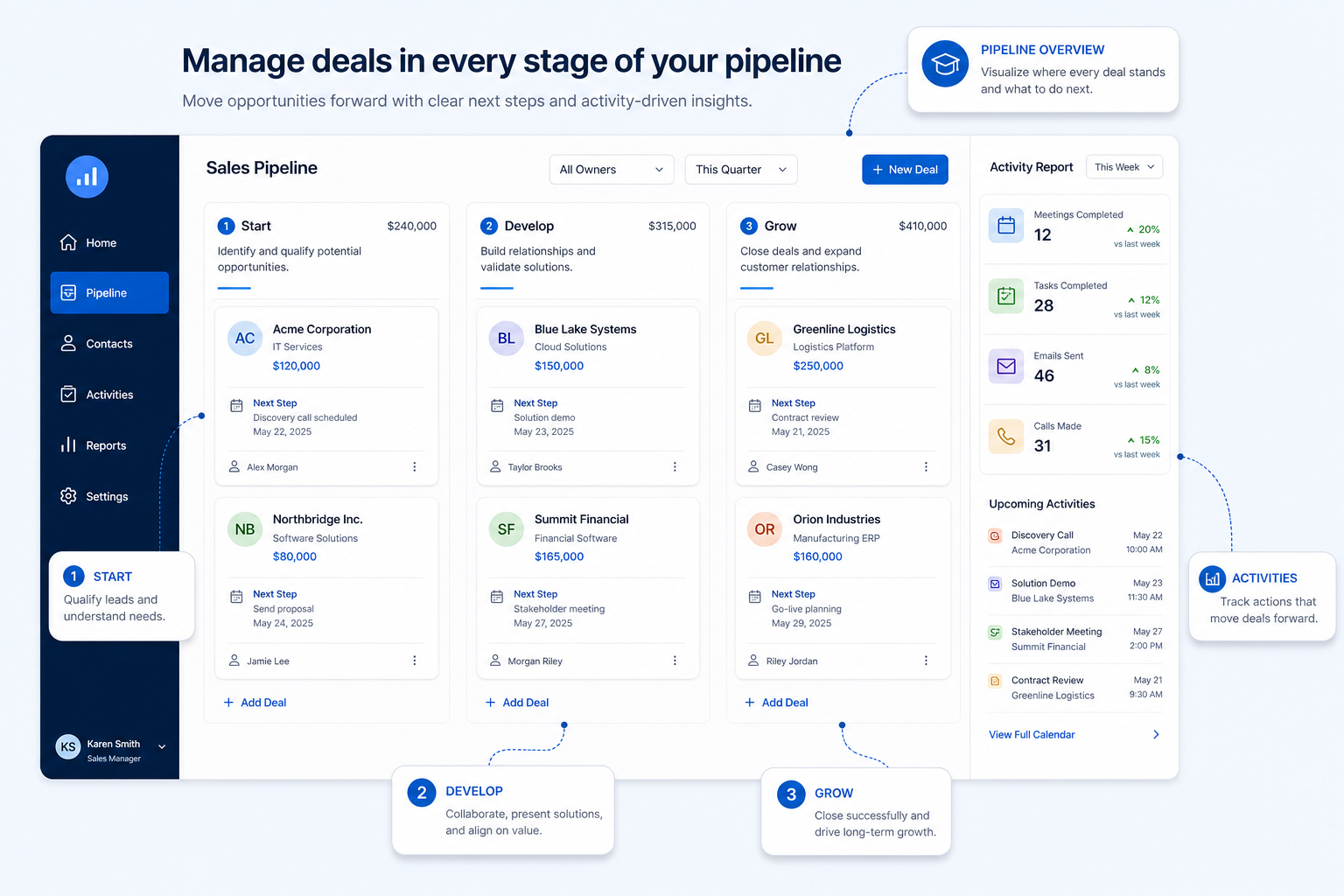Open Orion Industries card's three-dot menu
Screen dimensions: 1344x896
coord(926,661)
